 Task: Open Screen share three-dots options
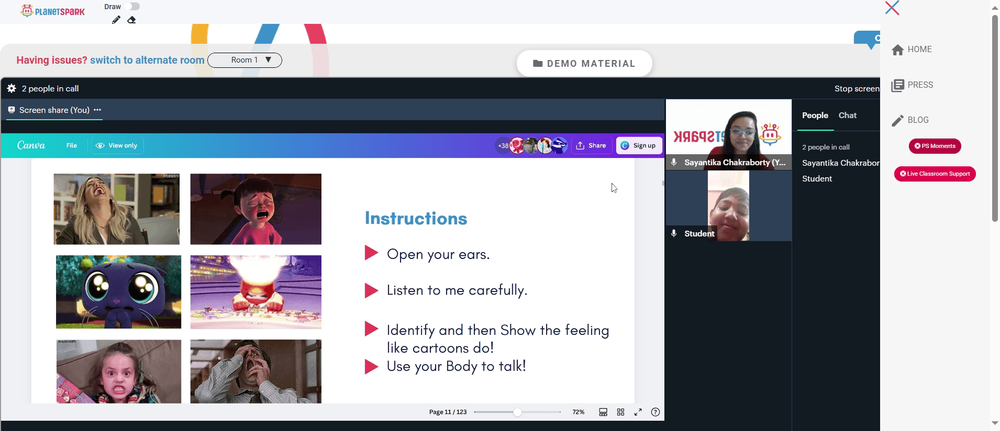[x=97, y=110]
